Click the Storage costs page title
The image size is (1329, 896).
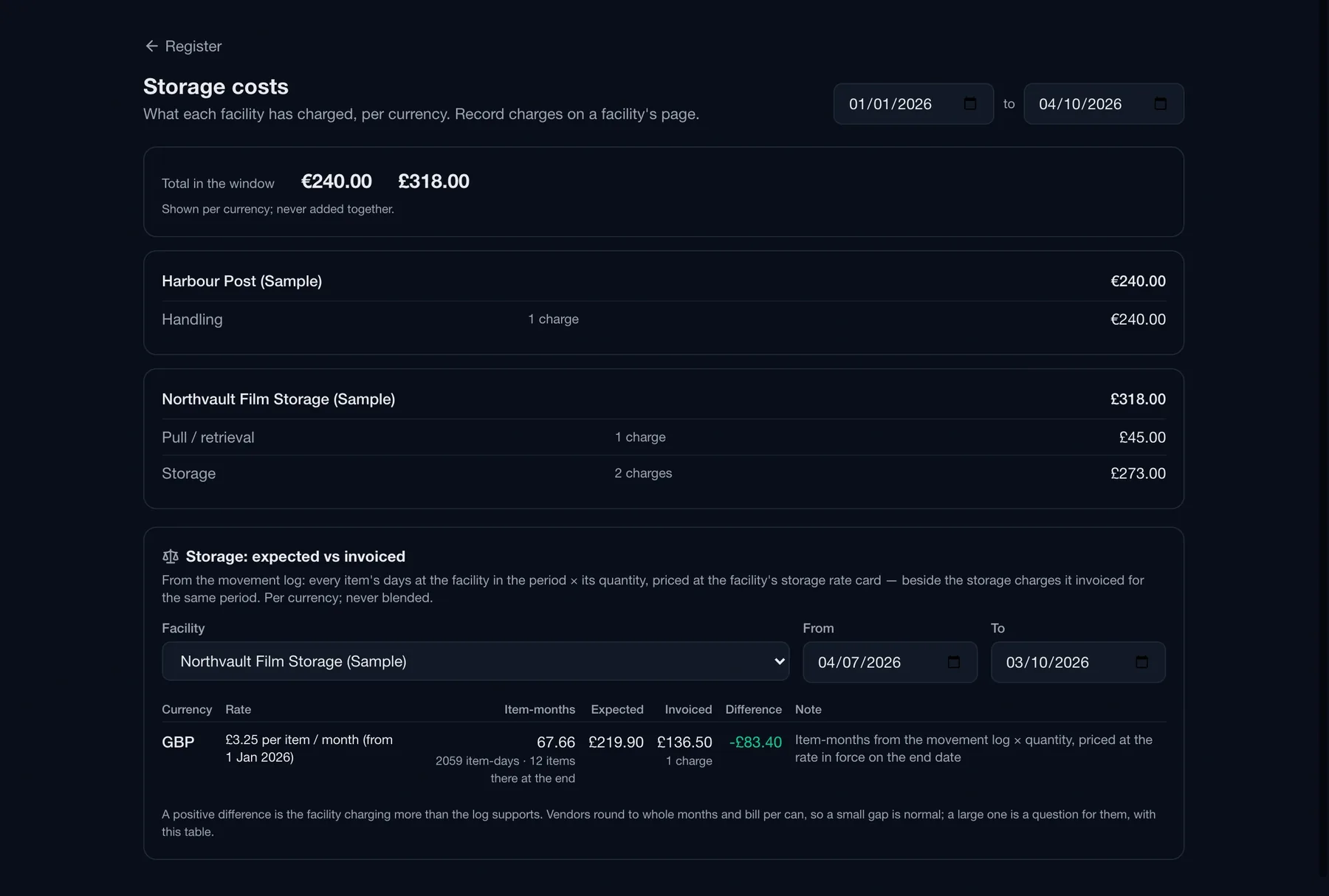[x=216, y=86]
